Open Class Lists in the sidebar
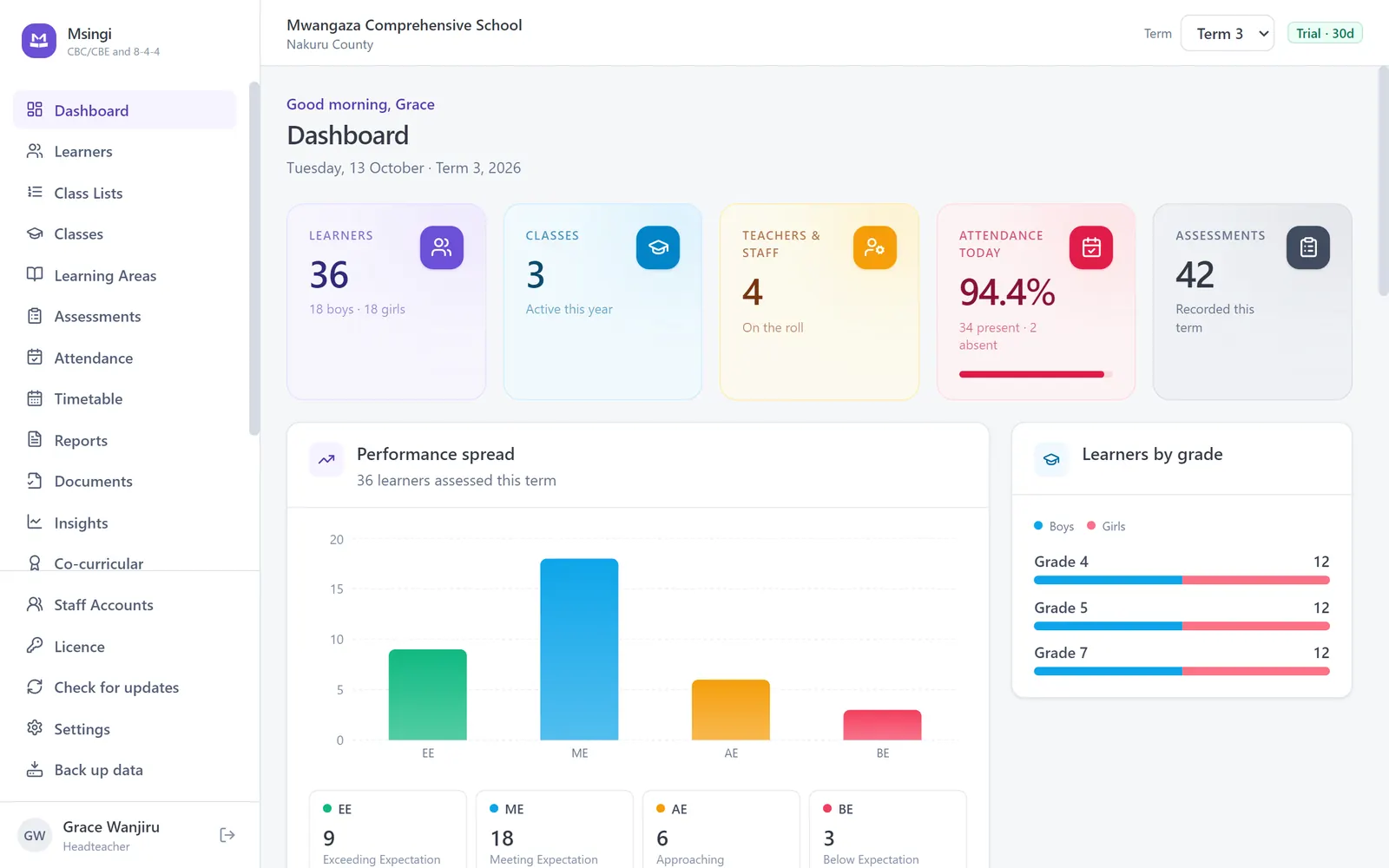Image resolution: width=1389 pixels, height=868 pixels. (125, 193)
